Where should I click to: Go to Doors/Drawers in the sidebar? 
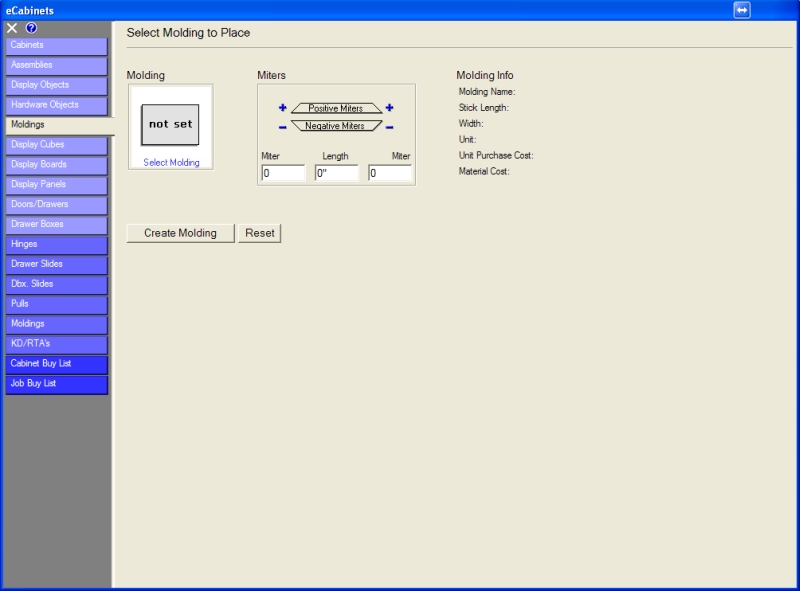pyautogui.click(x=56, y=205)
